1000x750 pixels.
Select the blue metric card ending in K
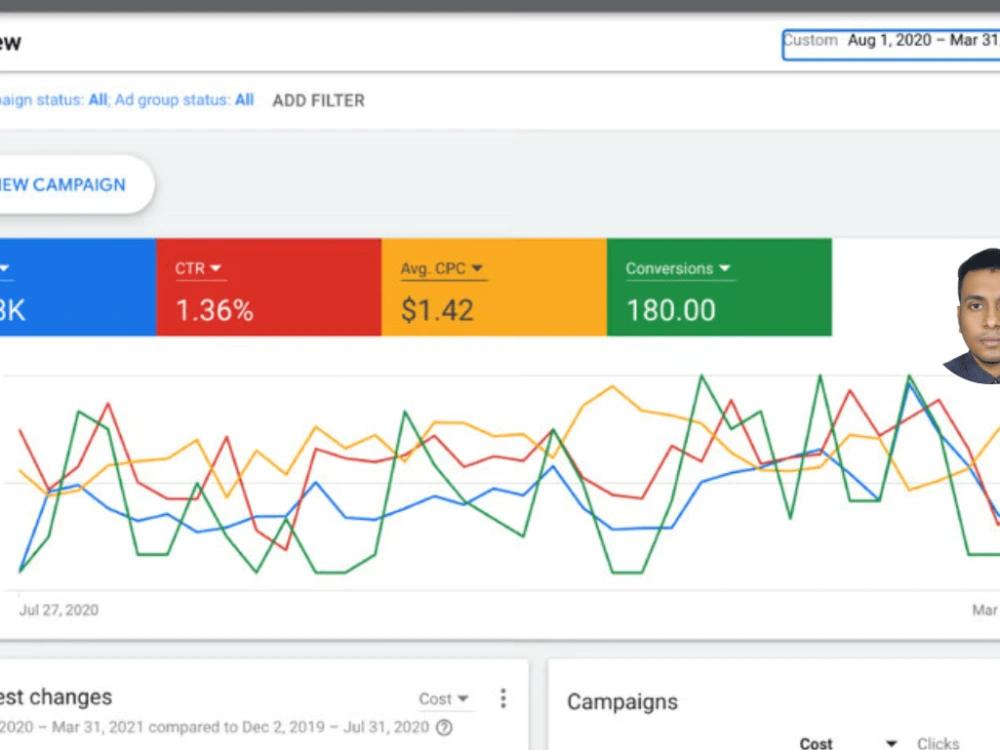(78, 287)
